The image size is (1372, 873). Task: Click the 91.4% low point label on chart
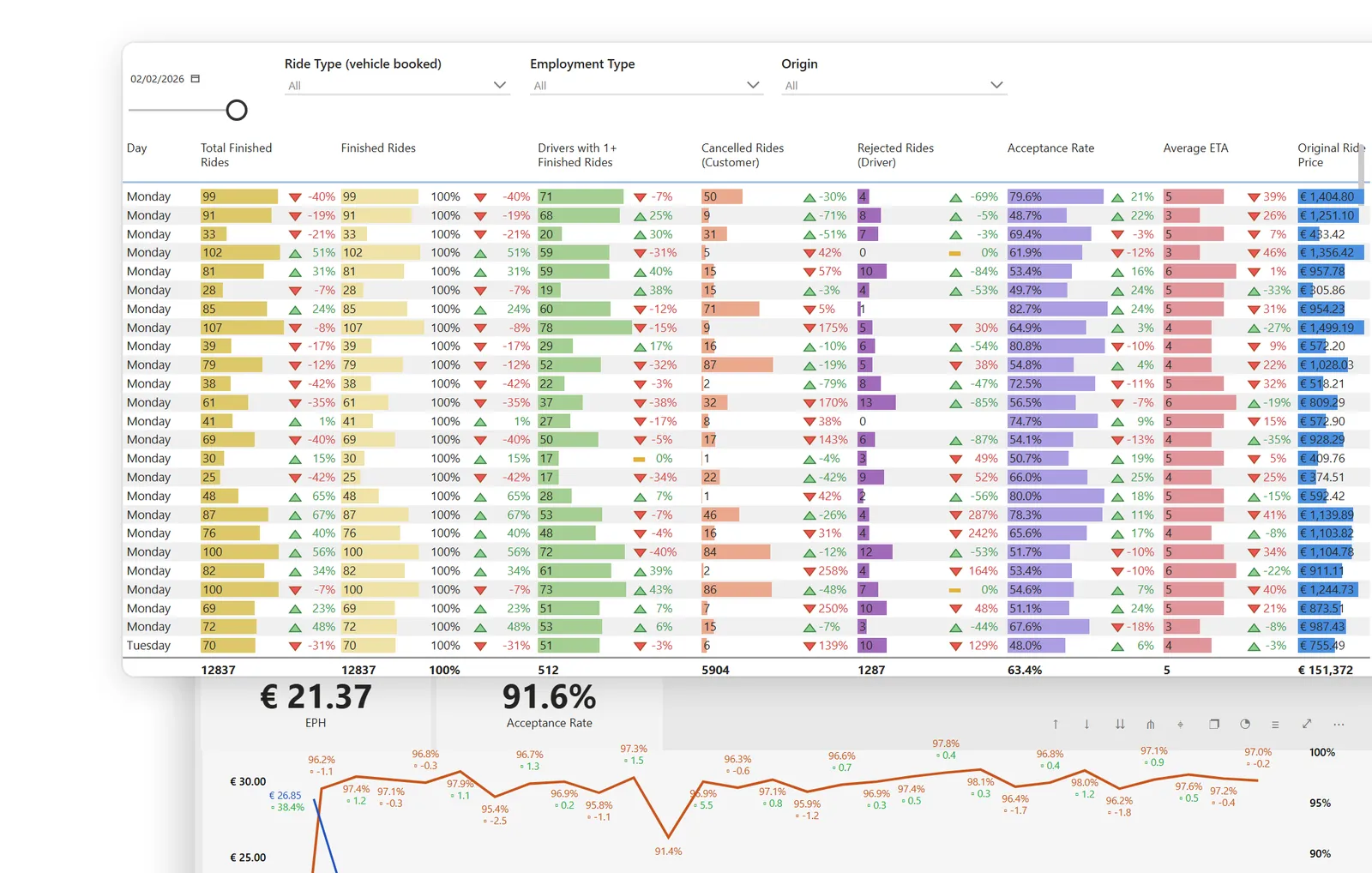[x=668, y=852]
